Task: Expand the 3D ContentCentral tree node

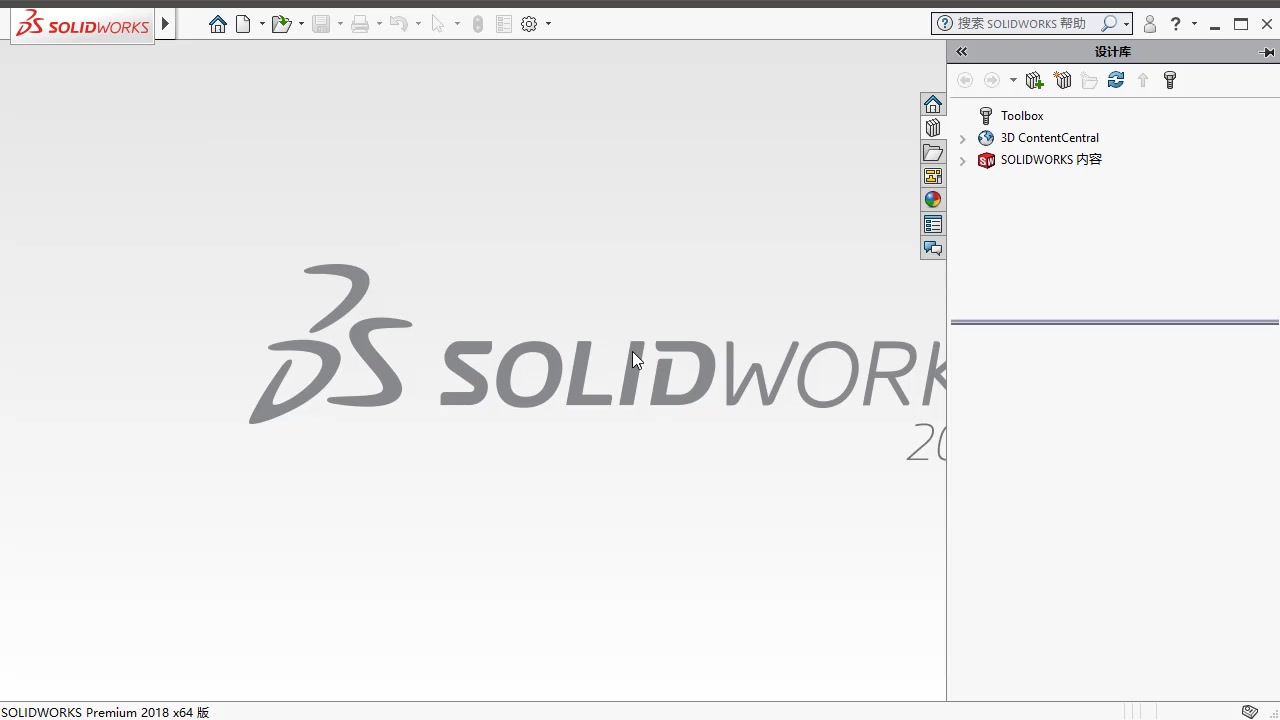Action: (962, 138)
